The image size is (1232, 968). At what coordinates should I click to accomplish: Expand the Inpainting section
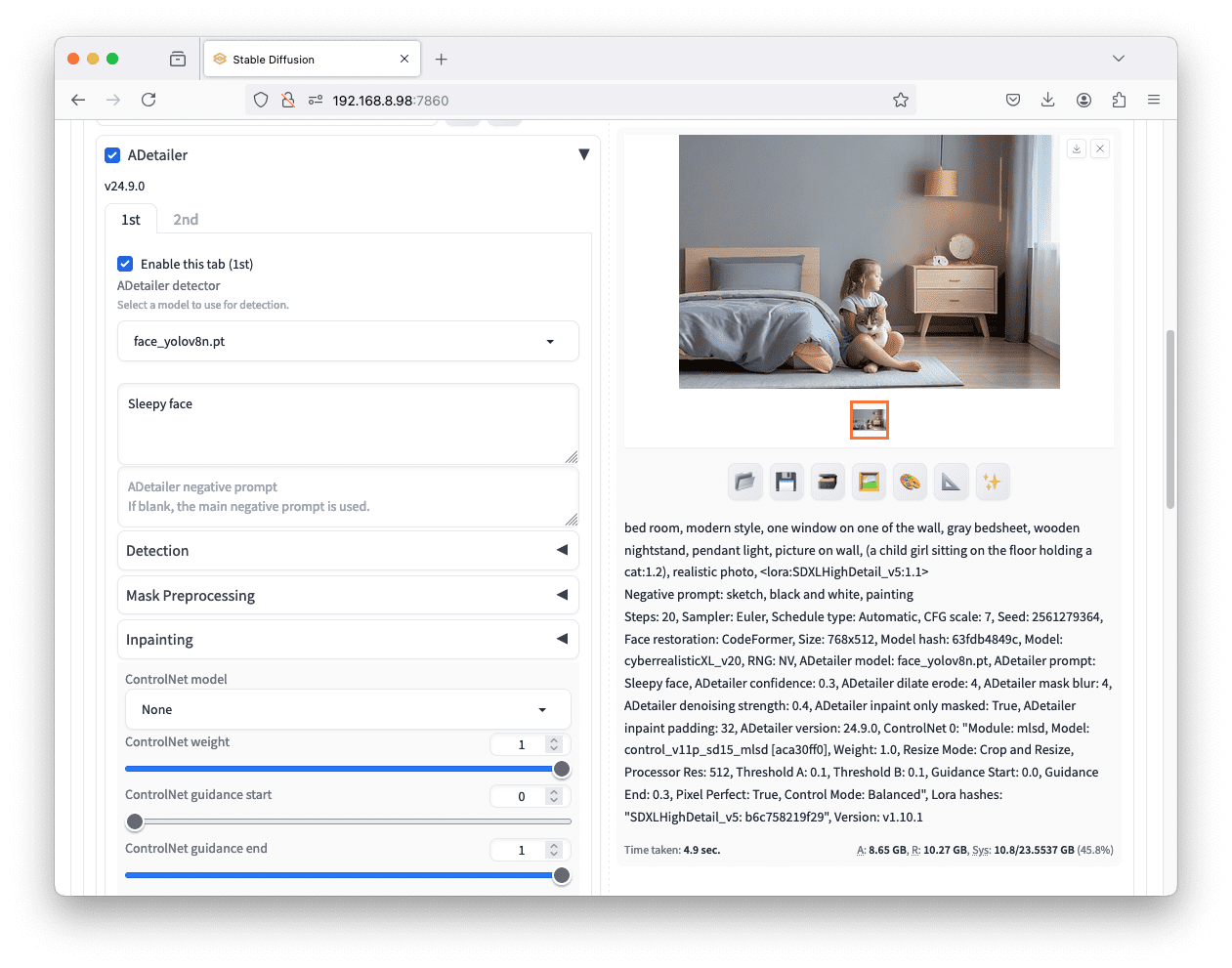click(348, 639)
